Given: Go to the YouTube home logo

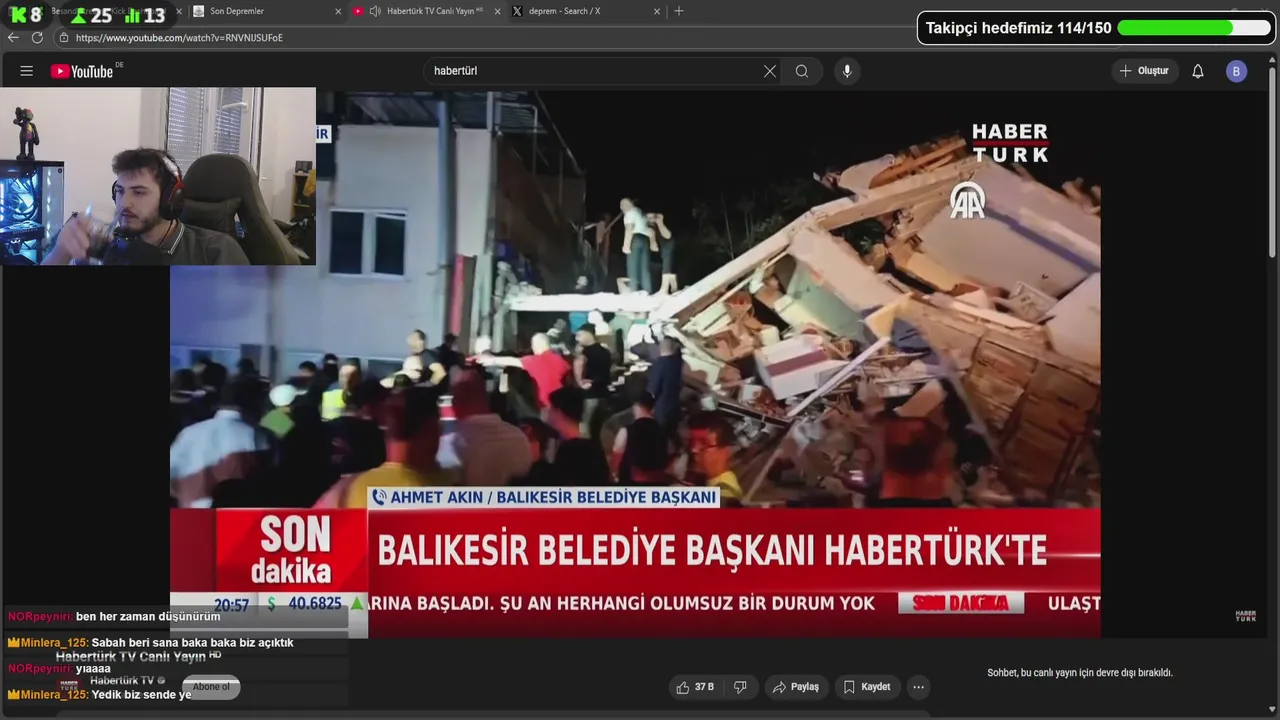Looking at the screenshot, I should (82, 71).
